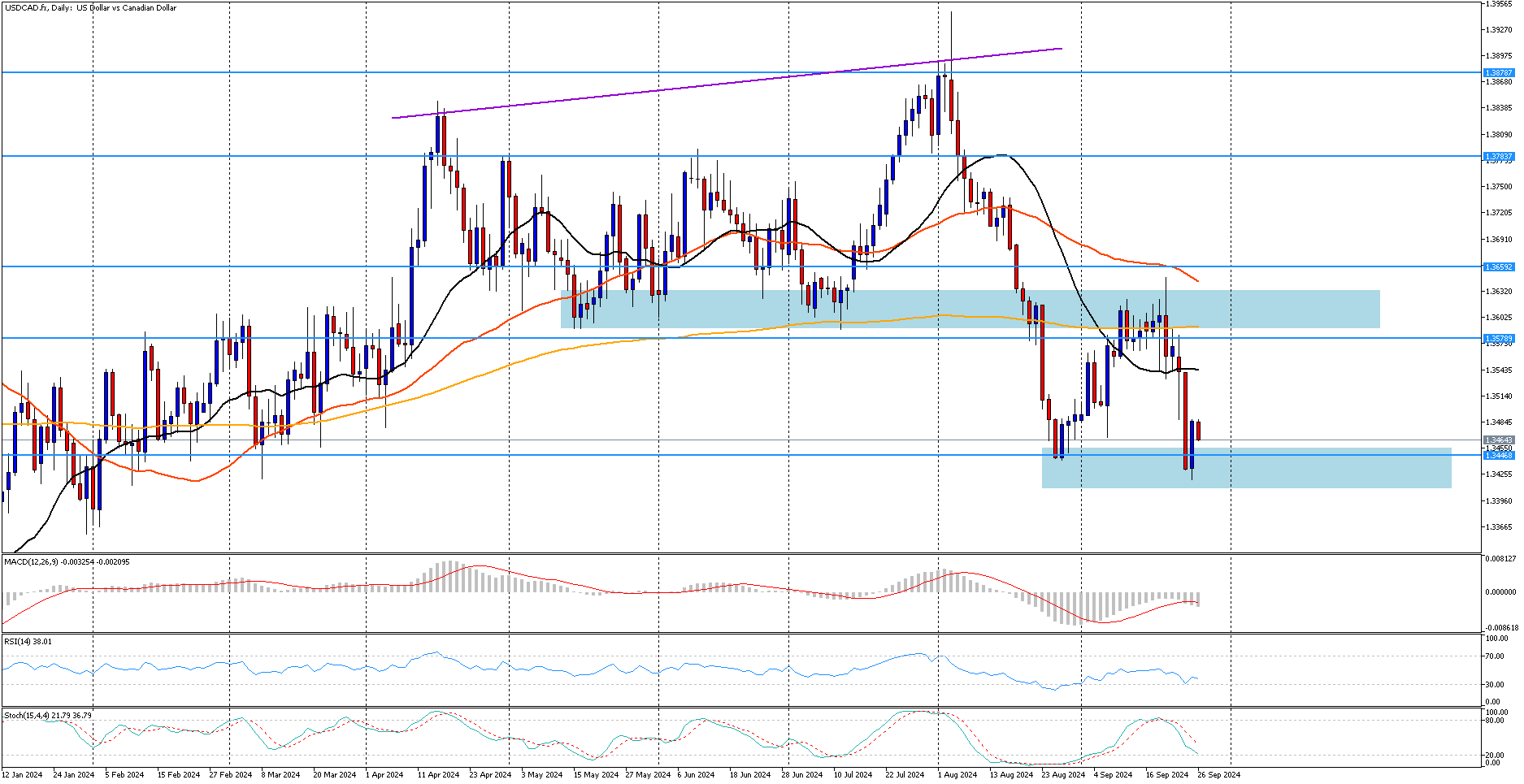This screenshot has width=1524, height=784.
Task: Click the grey current price label 1.34643
Action: [x=1499, y=440]
